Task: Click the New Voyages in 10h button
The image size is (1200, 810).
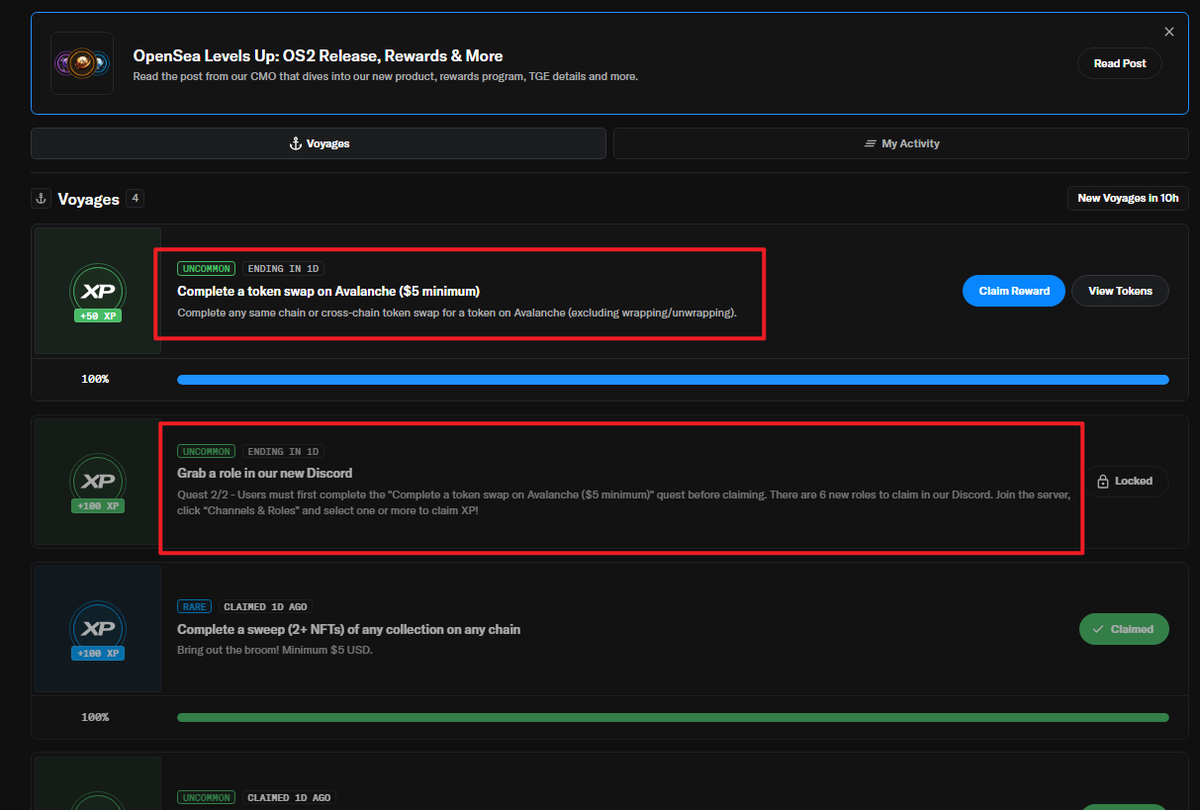Action: (x=1128, y=198)
